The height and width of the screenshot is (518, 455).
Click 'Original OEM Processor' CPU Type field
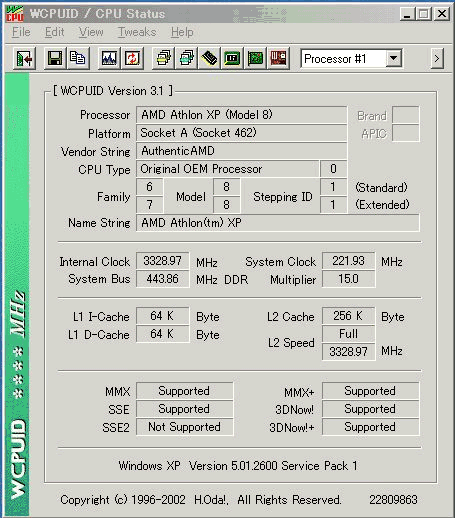click(x=227, y=169)
